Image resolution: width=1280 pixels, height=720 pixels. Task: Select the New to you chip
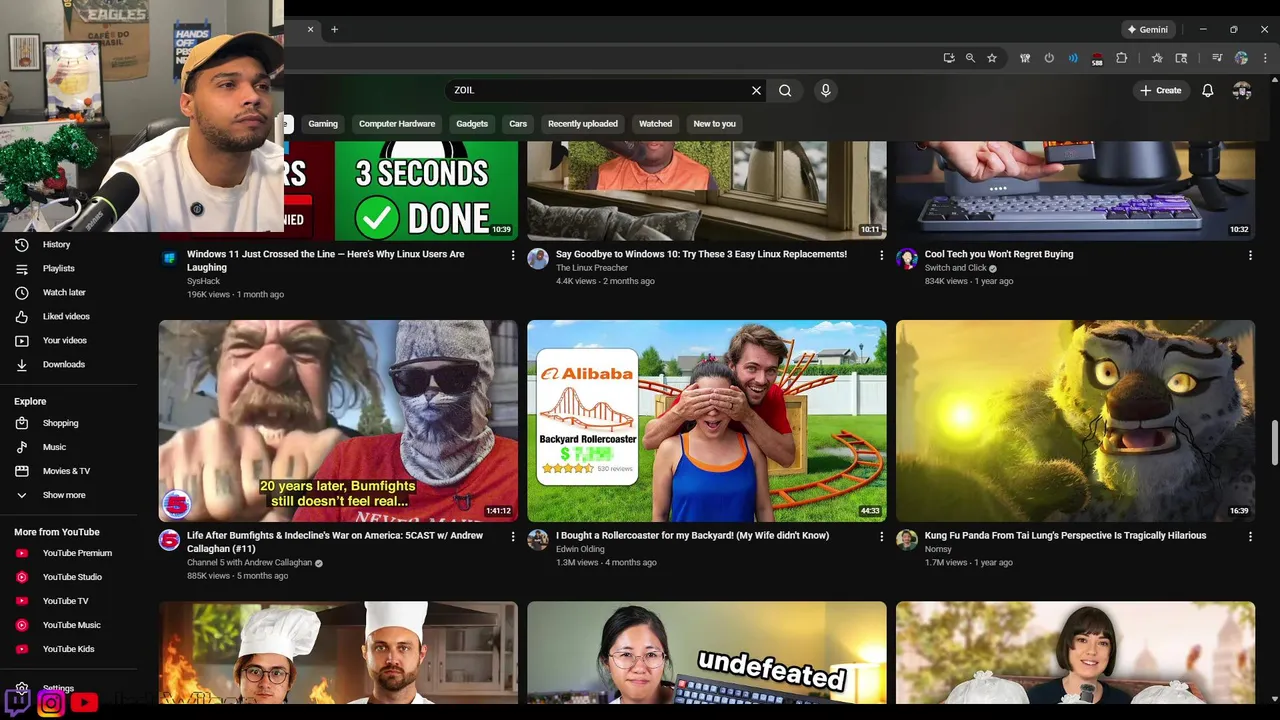715,124
